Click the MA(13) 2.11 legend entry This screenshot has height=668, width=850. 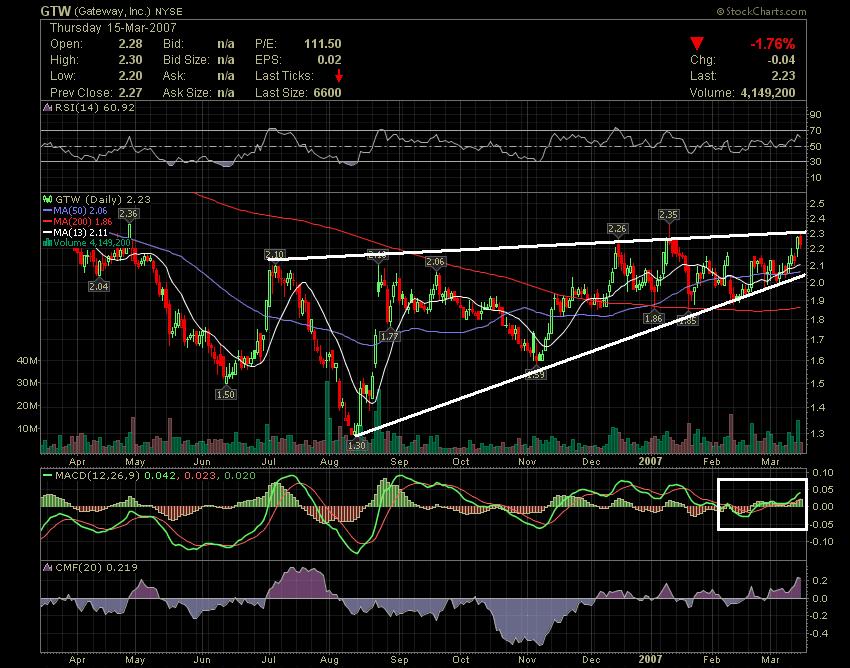[80, 232]
